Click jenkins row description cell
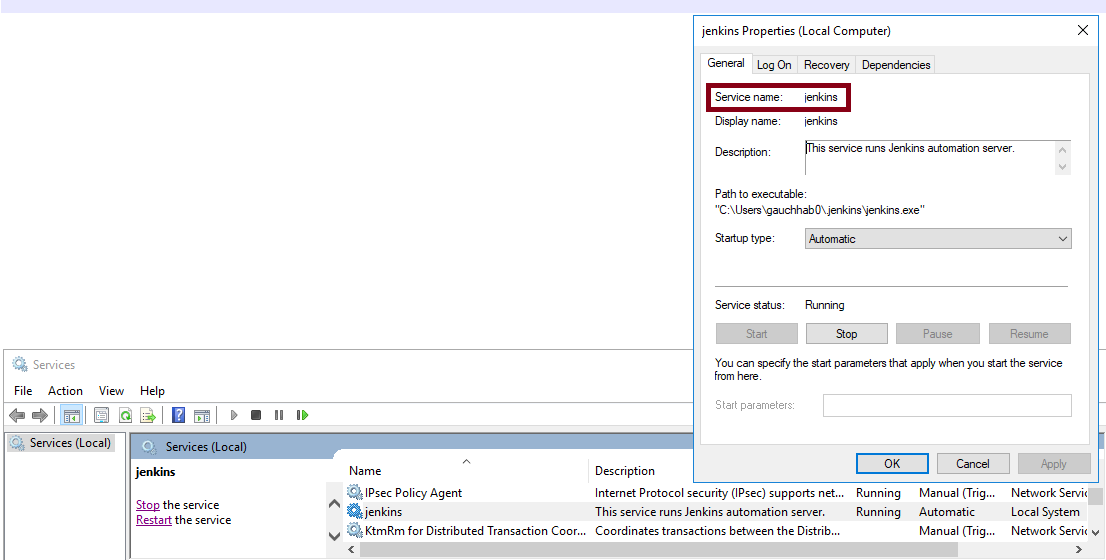Image resolution: width=1106 pixels, height=560 pixels. (710, 511)
